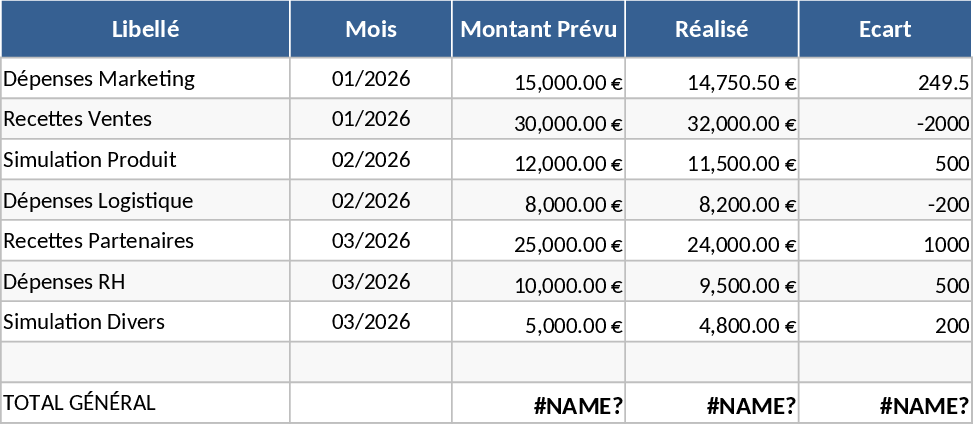Select the Simulation Produit cell
This screenshot has width=973, height=424.
tap(146, 160)
